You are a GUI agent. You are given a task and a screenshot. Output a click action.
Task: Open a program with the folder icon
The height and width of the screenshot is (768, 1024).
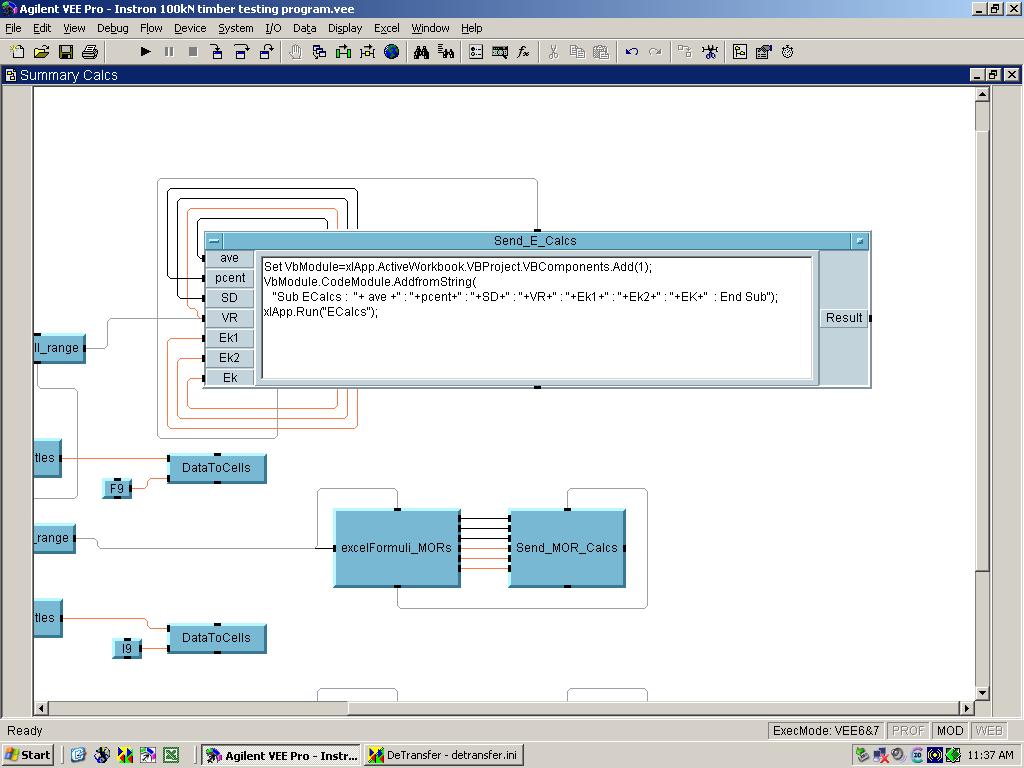[42, 52]
